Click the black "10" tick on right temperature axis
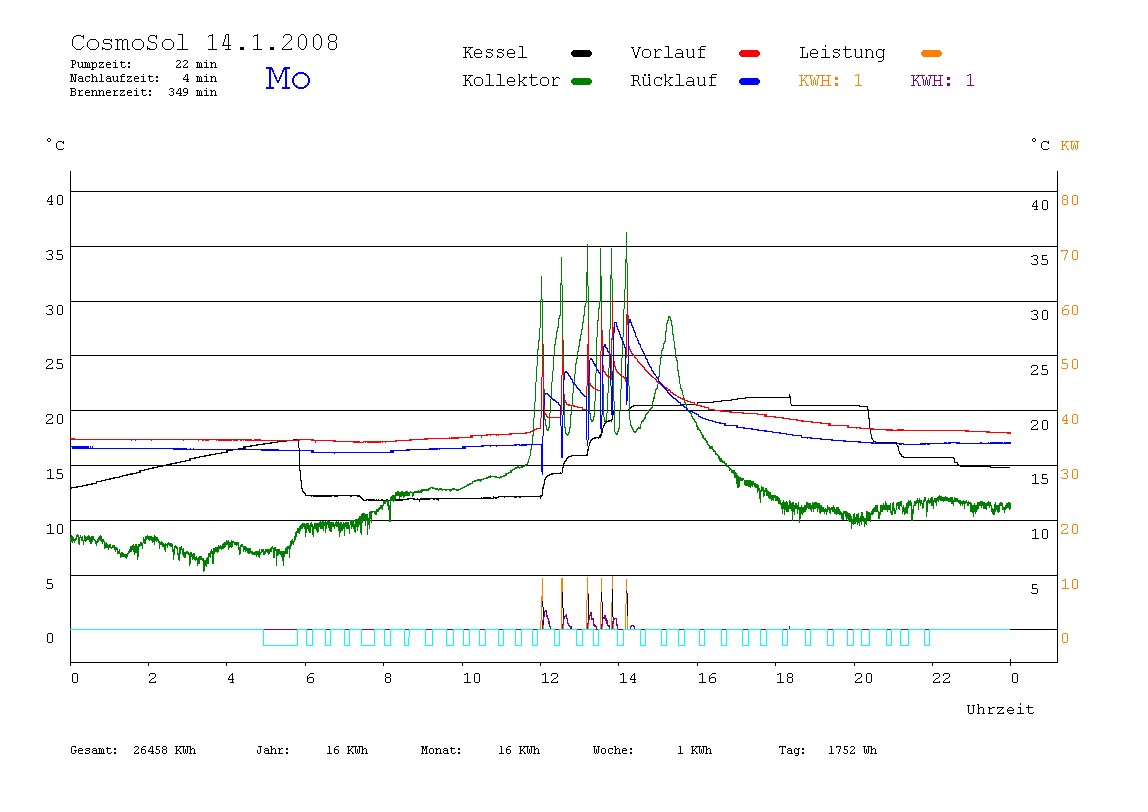Viewport: 1148px width, 812px height. coord(1040,534)
